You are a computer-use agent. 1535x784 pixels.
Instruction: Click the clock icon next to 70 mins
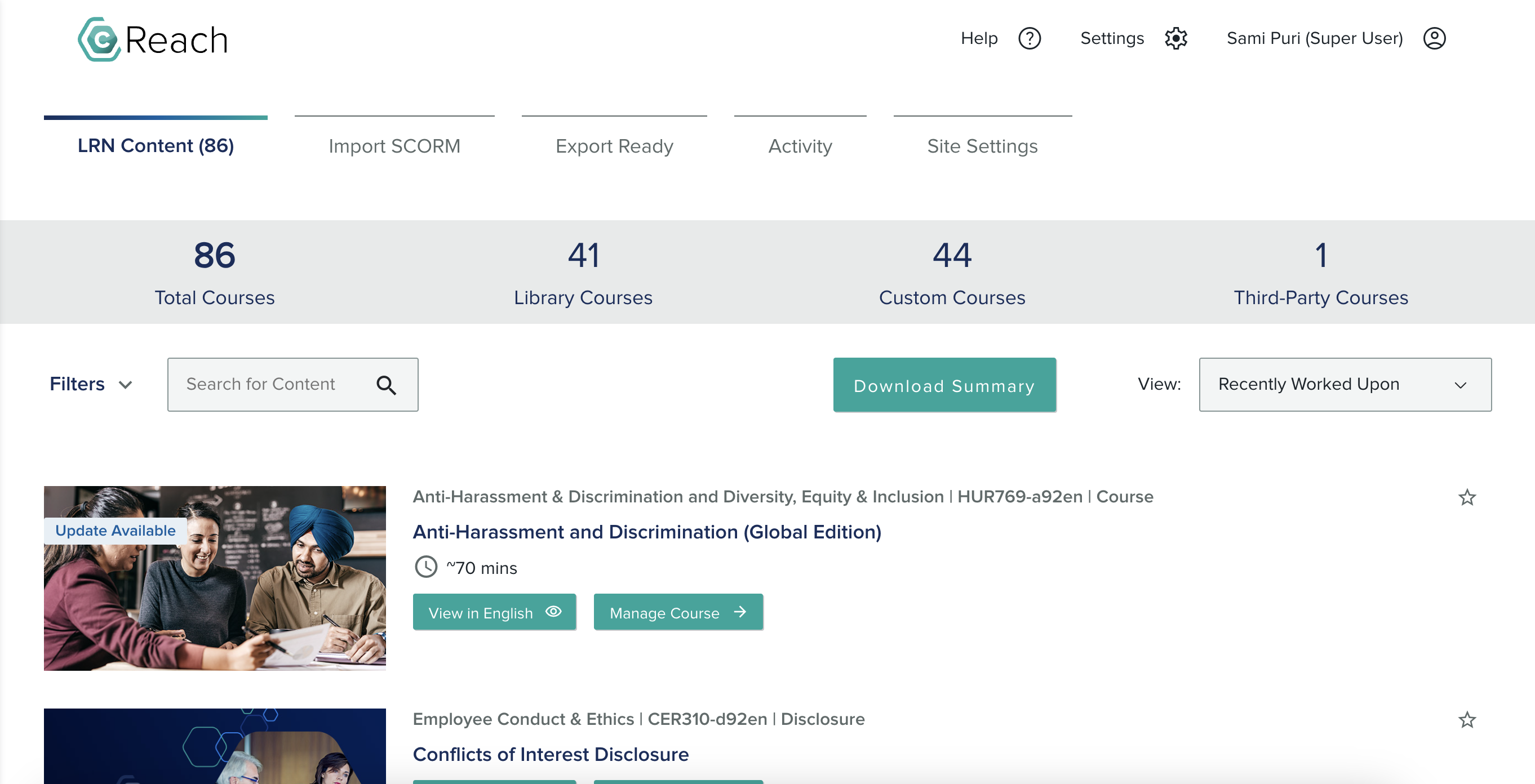[425, 567]
